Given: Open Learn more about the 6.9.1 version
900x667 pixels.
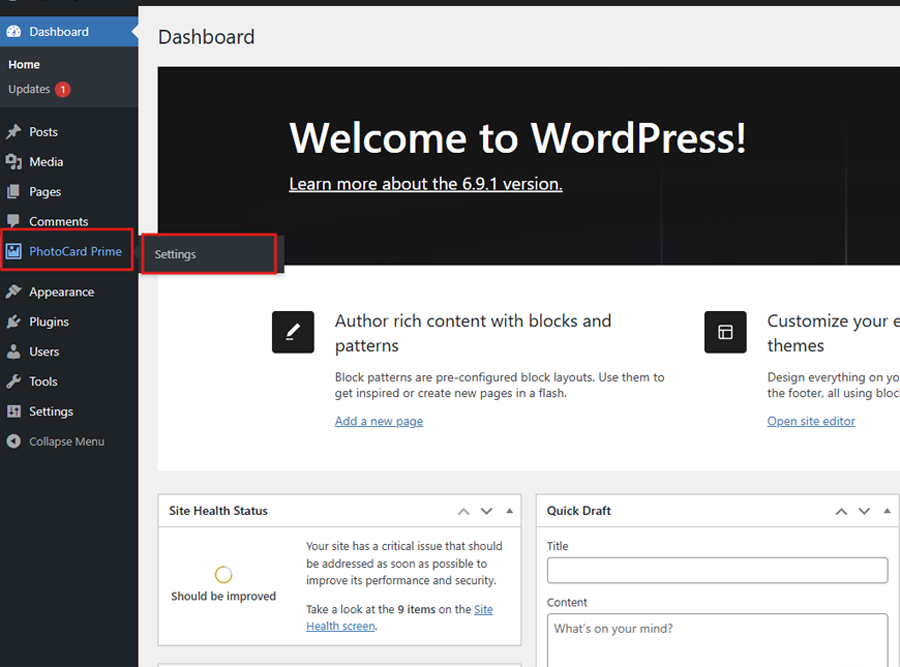Looking at the screenshot, I should pyautogui.click(x=425, y=184).
